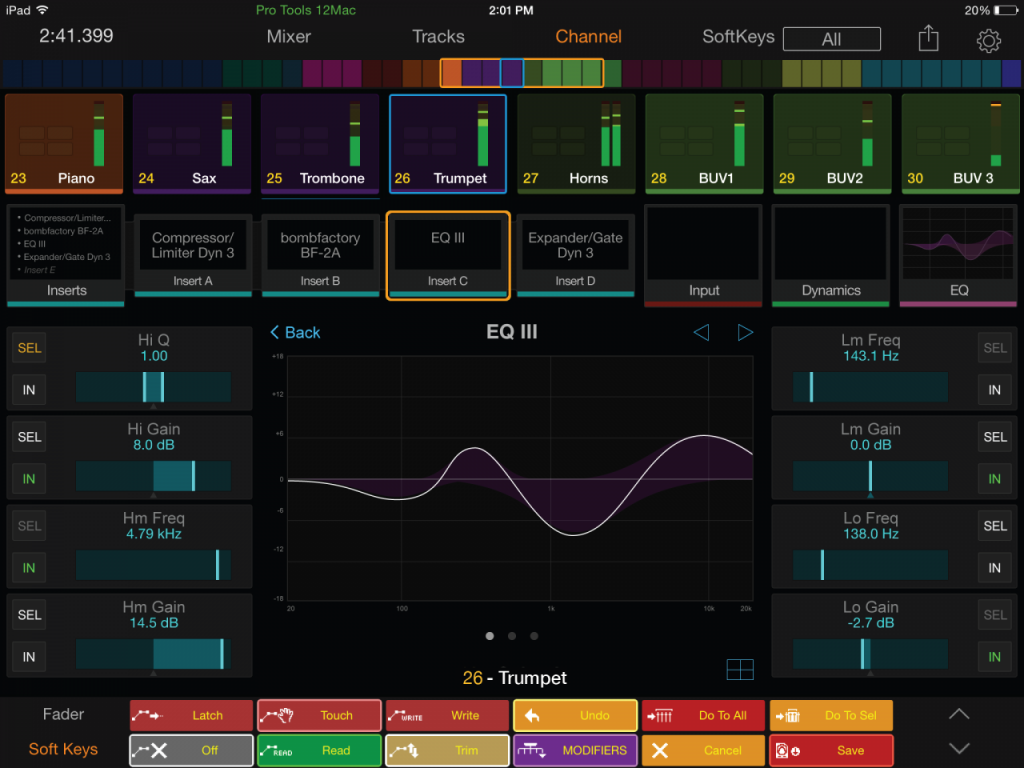Advance to next plugin page with right arrow

(745, 333)
